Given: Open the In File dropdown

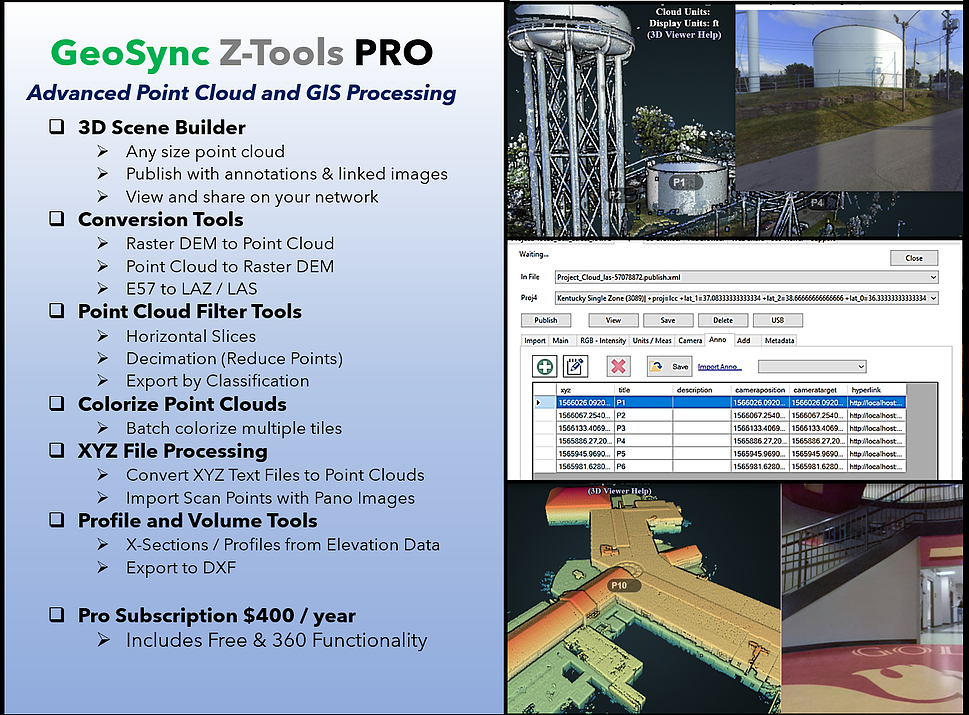Looking at the screenshot, I should [x=933, y=277].
